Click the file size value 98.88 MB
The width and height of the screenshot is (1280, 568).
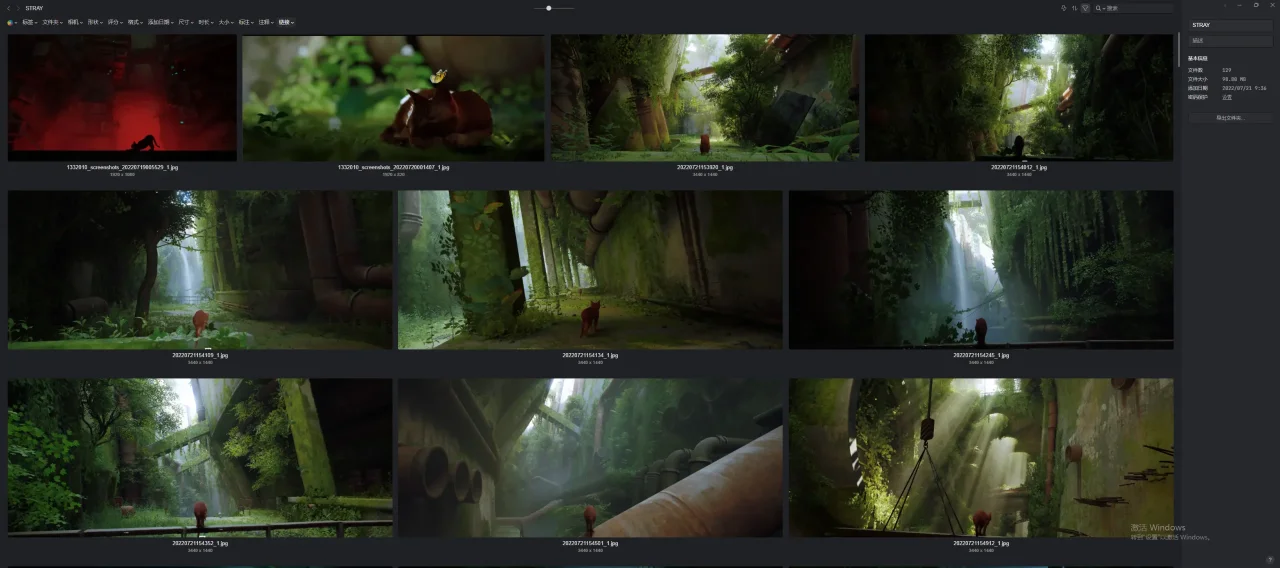1232,79
